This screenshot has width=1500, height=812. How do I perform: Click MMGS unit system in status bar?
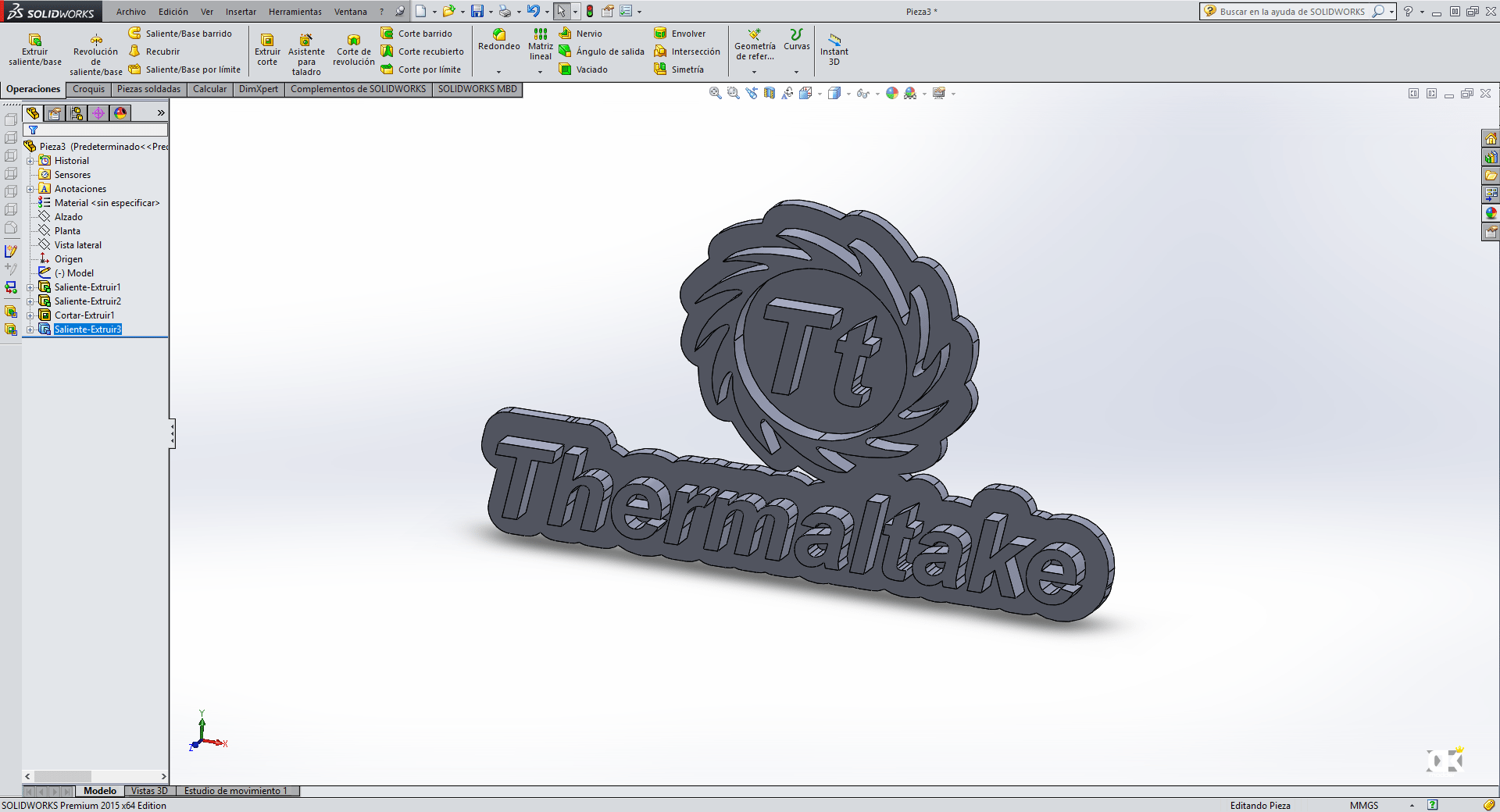(x=1364, y=805)
